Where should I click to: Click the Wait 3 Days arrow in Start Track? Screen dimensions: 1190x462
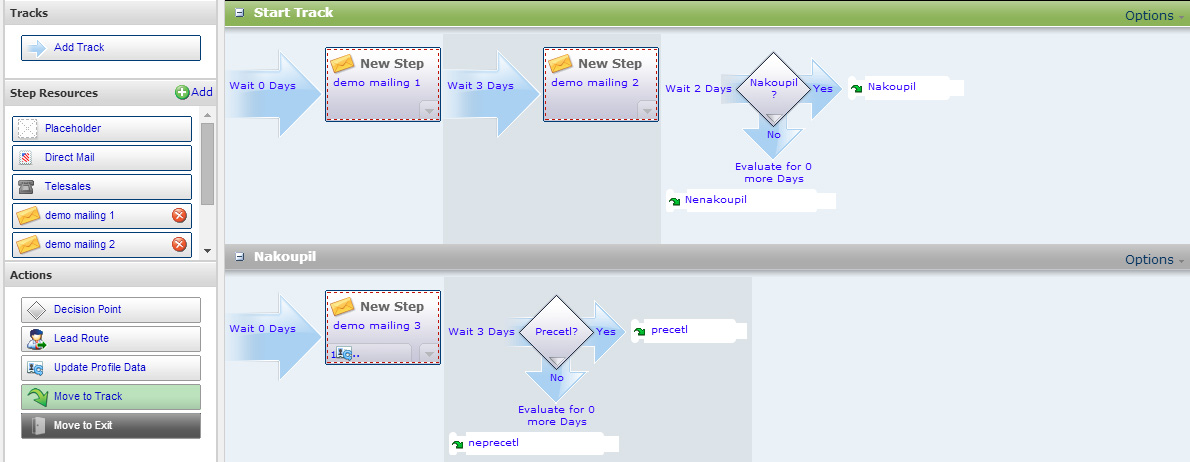pyautogui.click(x=491, y=94)
